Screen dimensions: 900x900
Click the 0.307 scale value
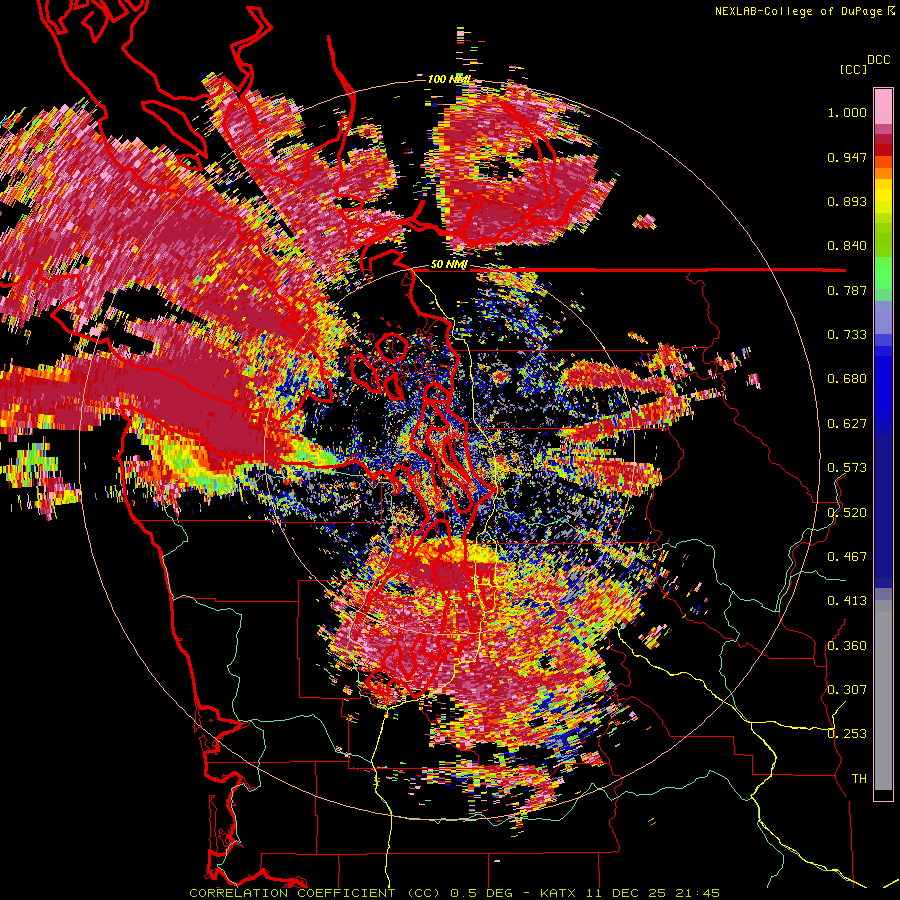(847, 690)
